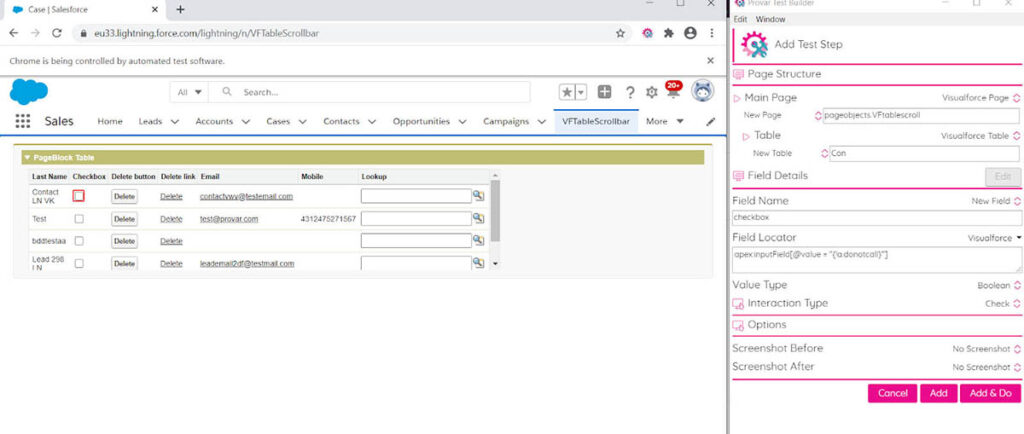Screen dimensions: 1024x434
Task: Open lookup icon for Lead 298 LN row
Action: point(479,262)
